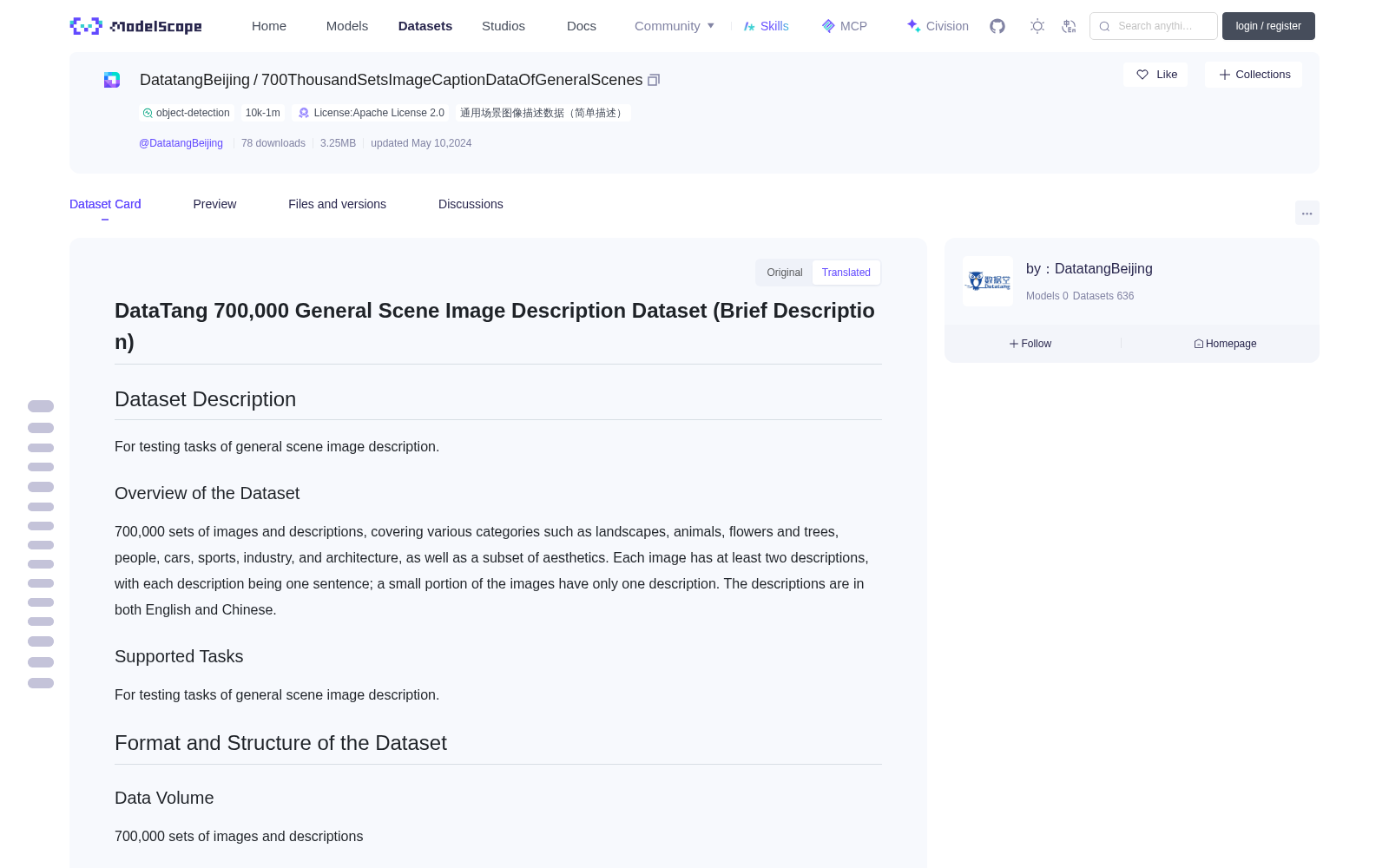Click the "78 downloads" text
The width and height of the screenshot is (1389, 868).
point(273,143)
